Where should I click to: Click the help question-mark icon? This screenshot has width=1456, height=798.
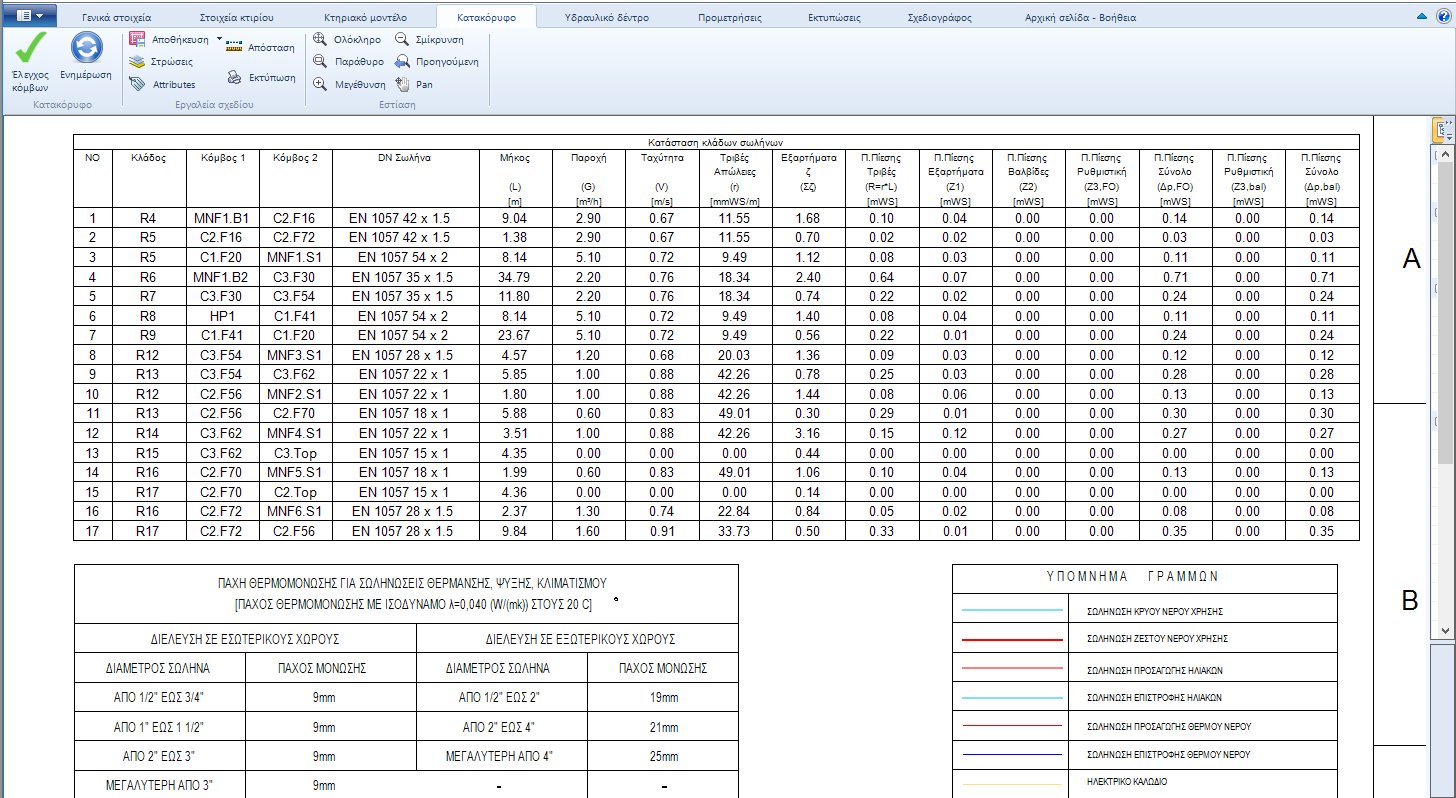[x=1443, y=14]
